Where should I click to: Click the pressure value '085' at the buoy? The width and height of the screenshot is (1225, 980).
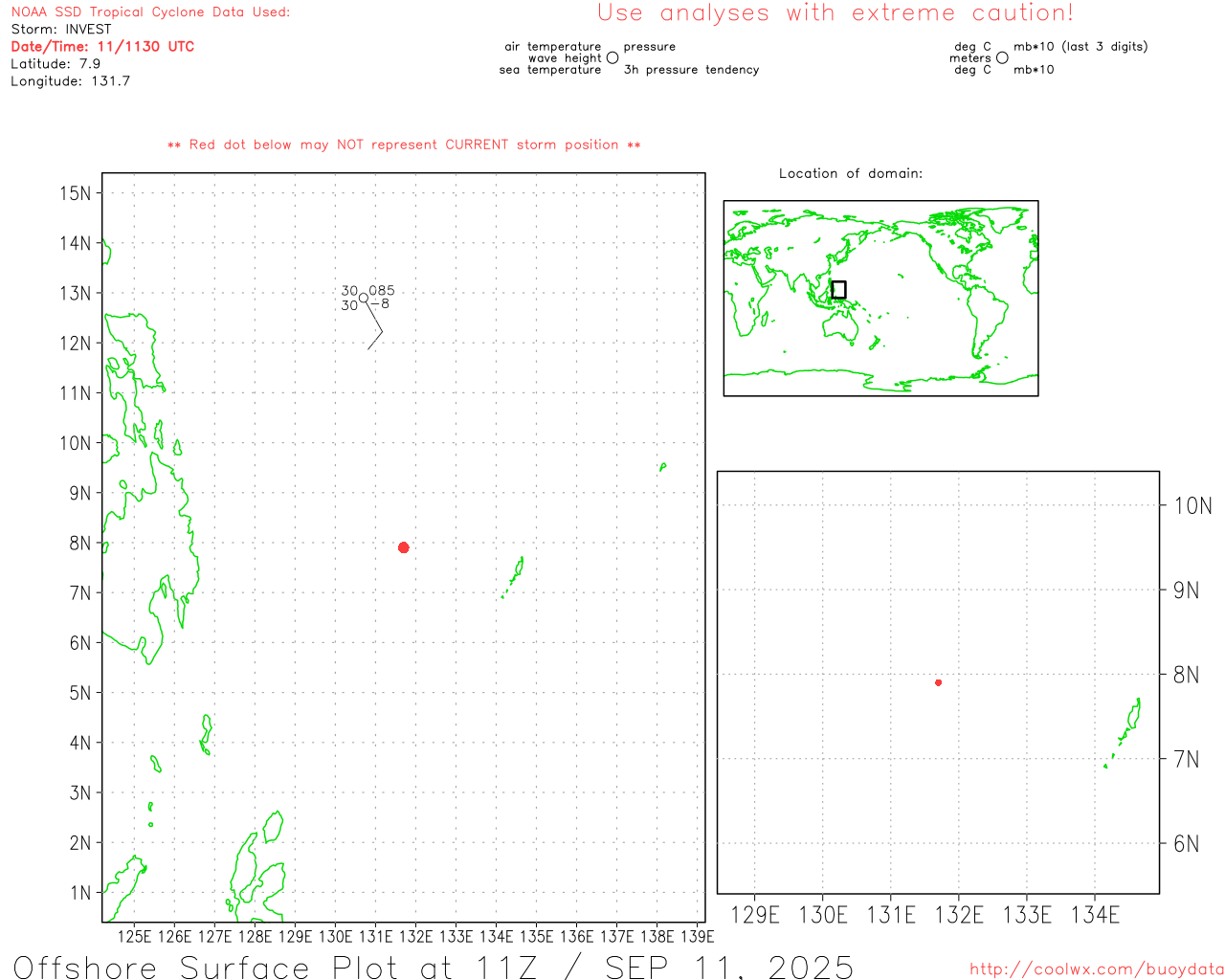click(x=382, y=290)
